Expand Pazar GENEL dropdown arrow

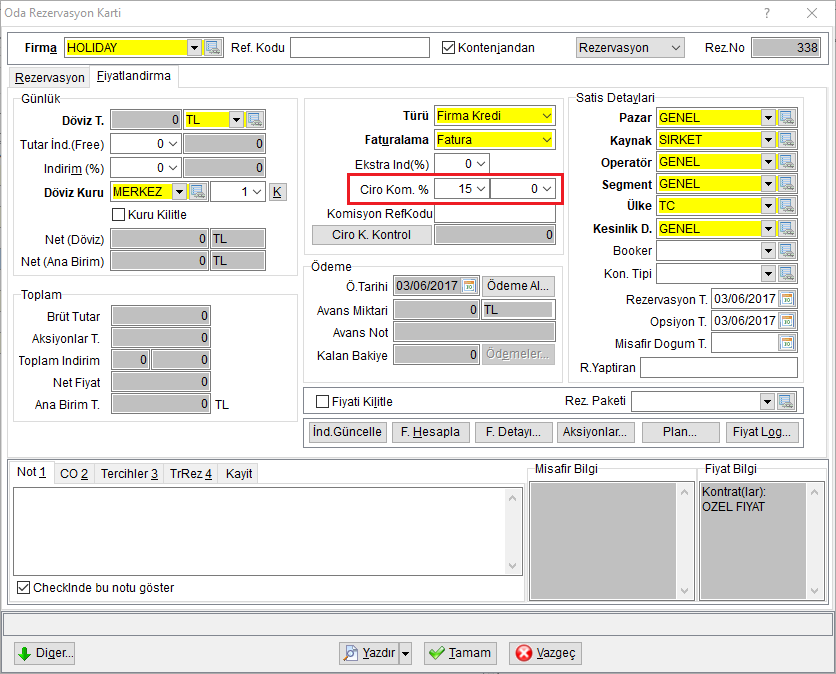[x=768, y=118]
